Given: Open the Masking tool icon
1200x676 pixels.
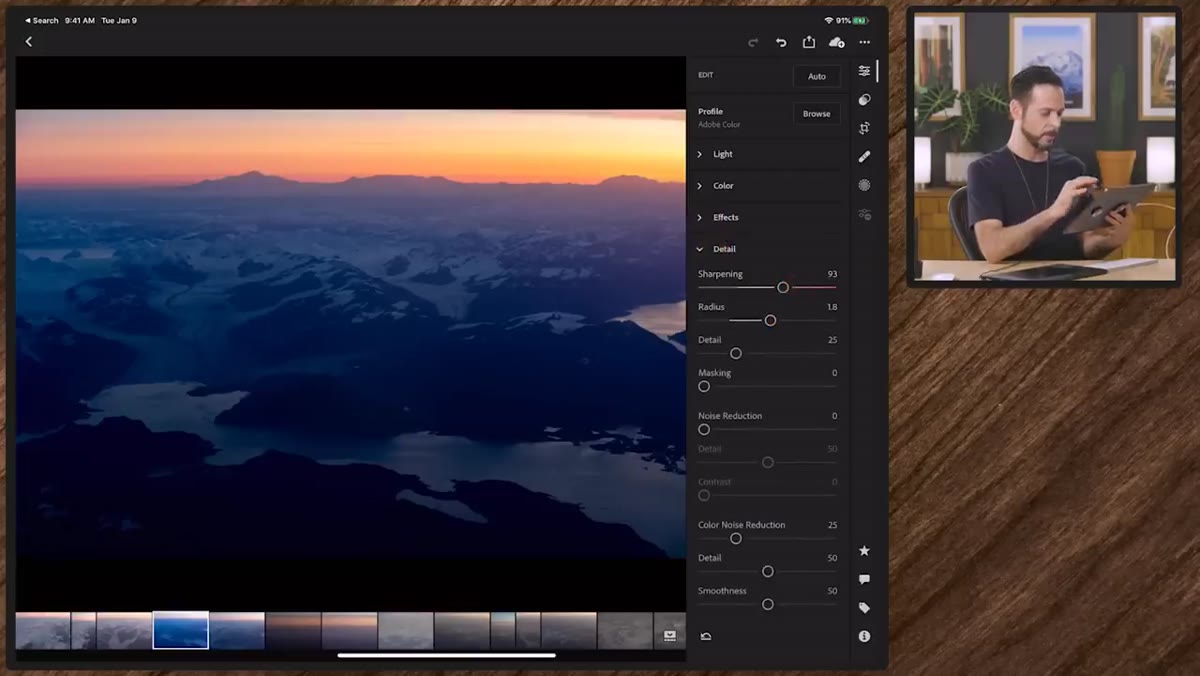Looking at the screenshot, I should [865, 185].
